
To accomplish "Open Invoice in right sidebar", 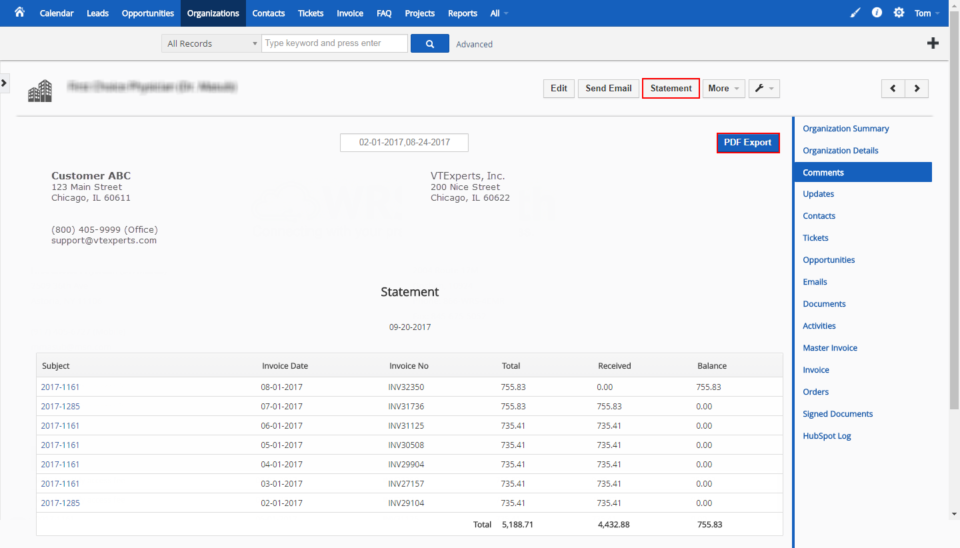I will pyautogui.click(x=816, y=370).
